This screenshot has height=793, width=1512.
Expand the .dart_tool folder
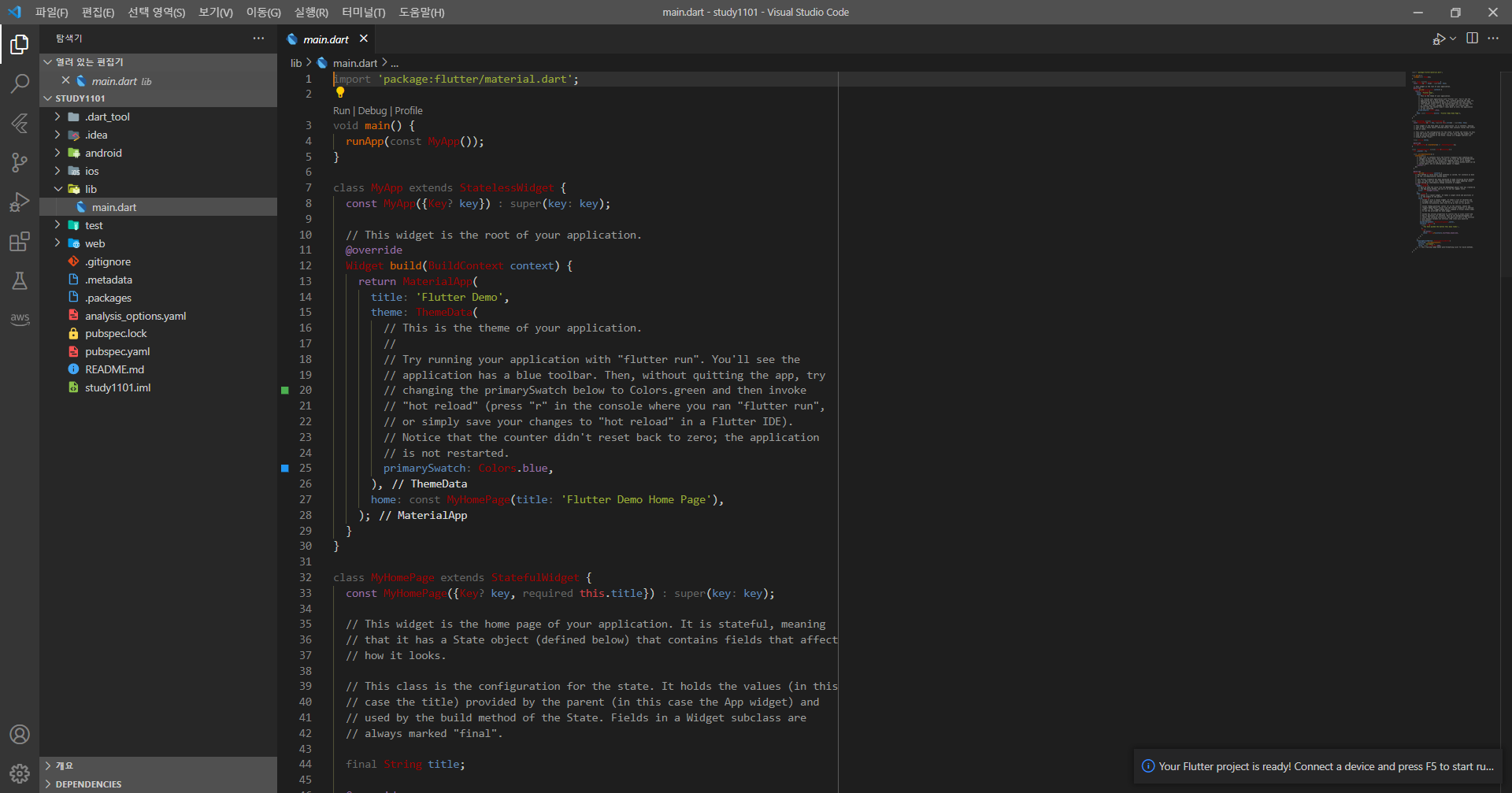57,117
